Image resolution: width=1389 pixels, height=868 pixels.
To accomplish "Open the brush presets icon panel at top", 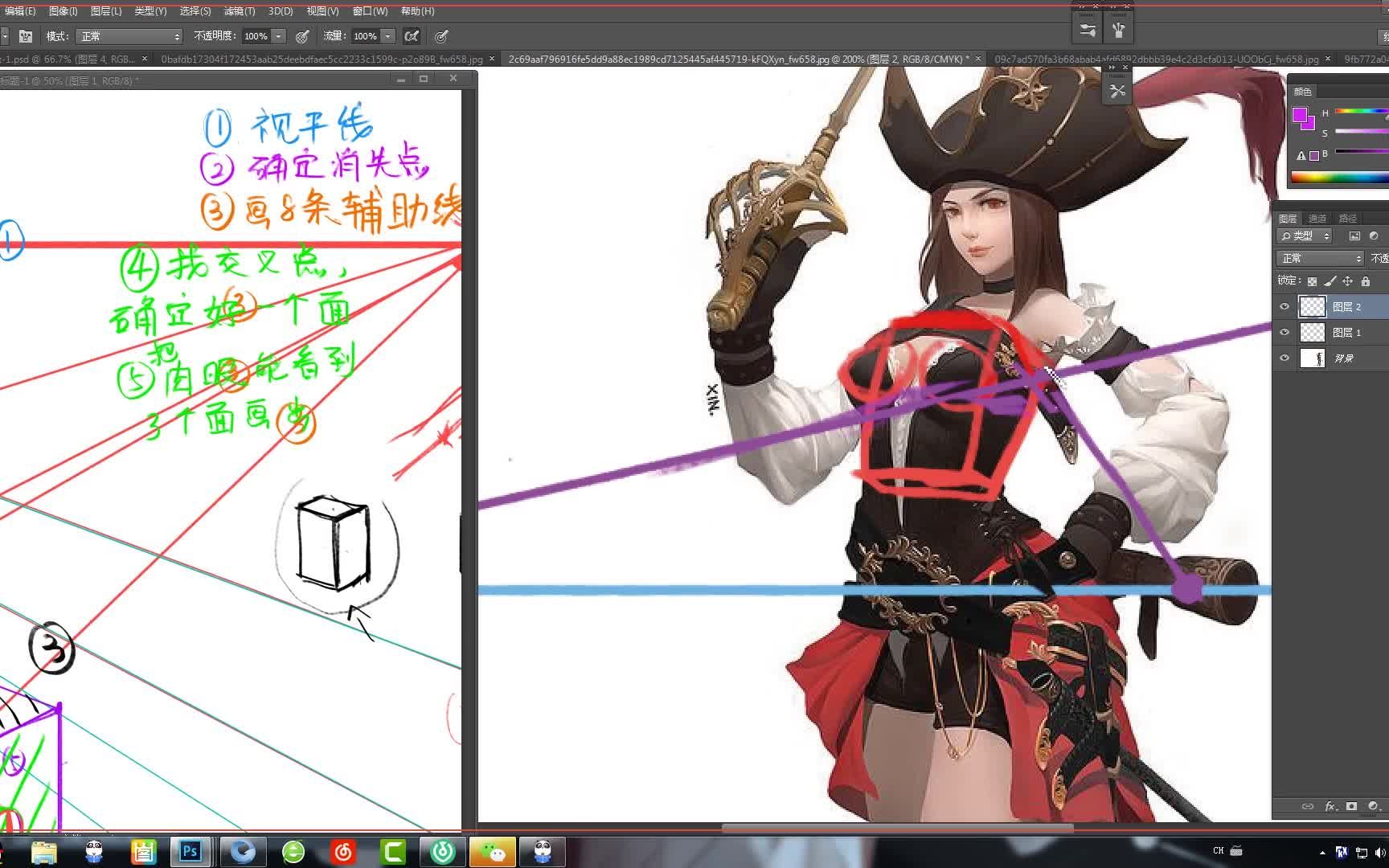I will (1118, 31).
